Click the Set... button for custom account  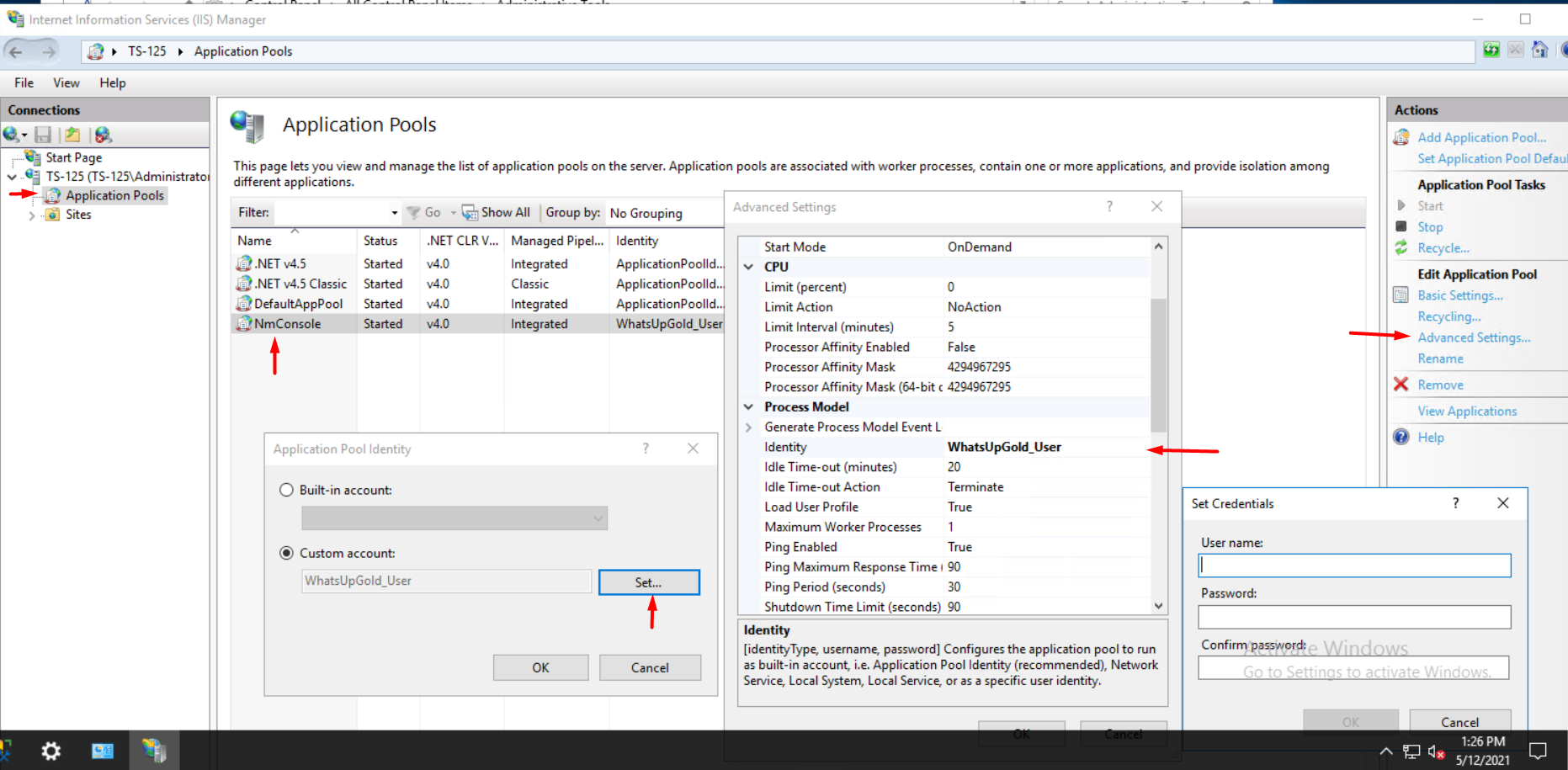click(x=648, y=582)
